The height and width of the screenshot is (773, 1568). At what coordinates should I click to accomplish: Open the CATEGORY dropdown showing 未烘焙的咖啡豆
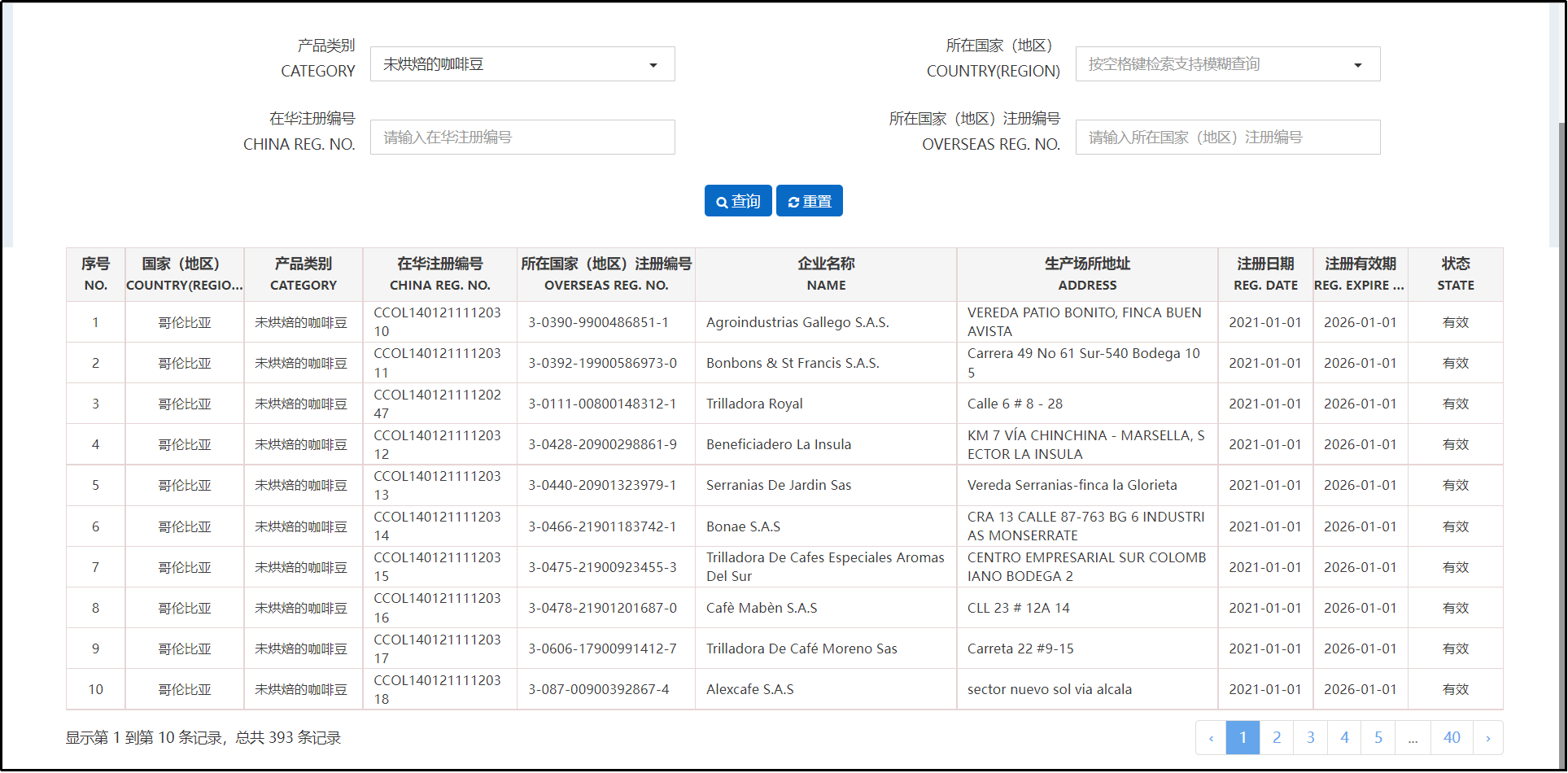pos(522,64)
